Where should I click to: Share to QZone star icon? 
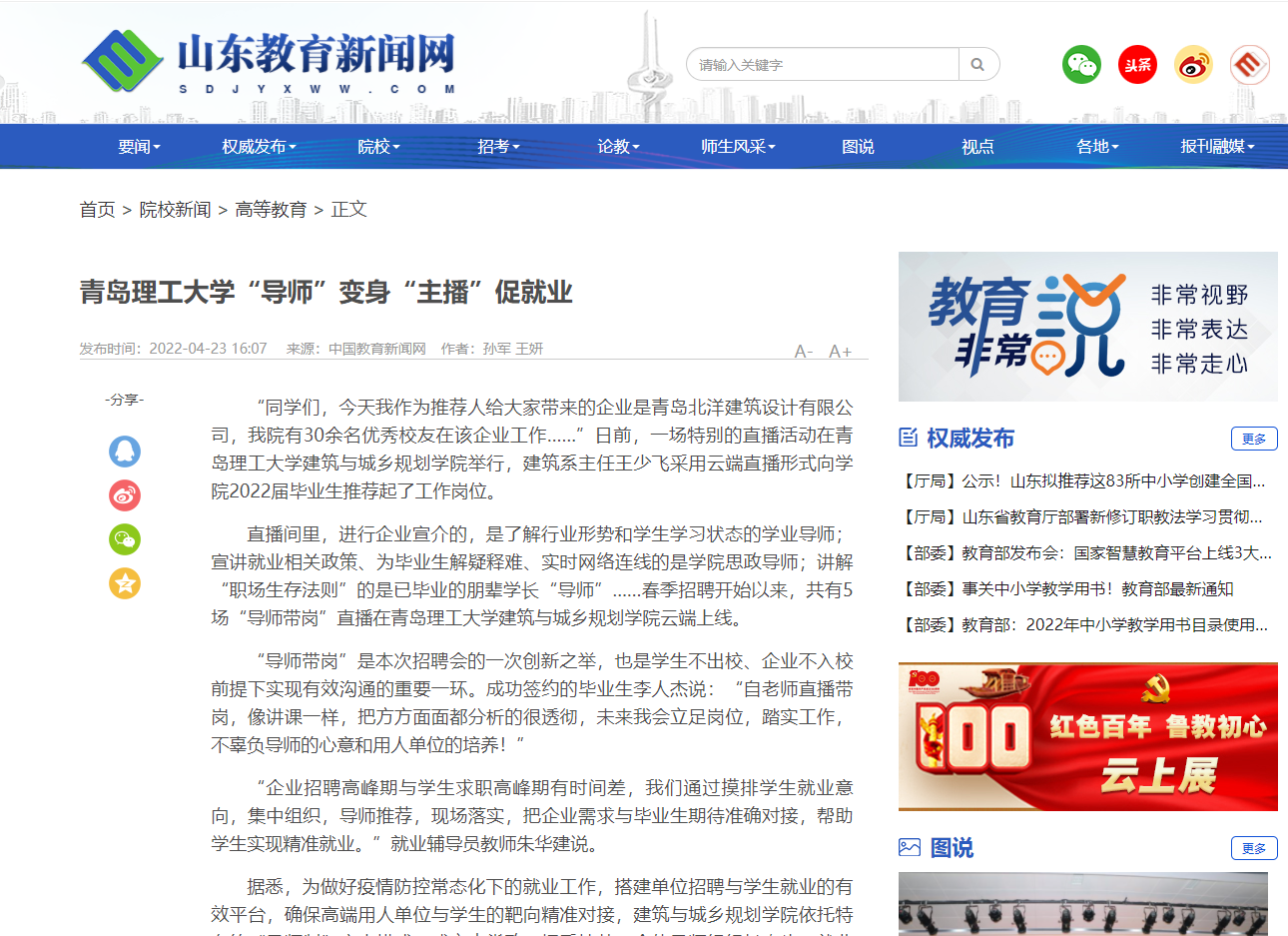[125, 583]
